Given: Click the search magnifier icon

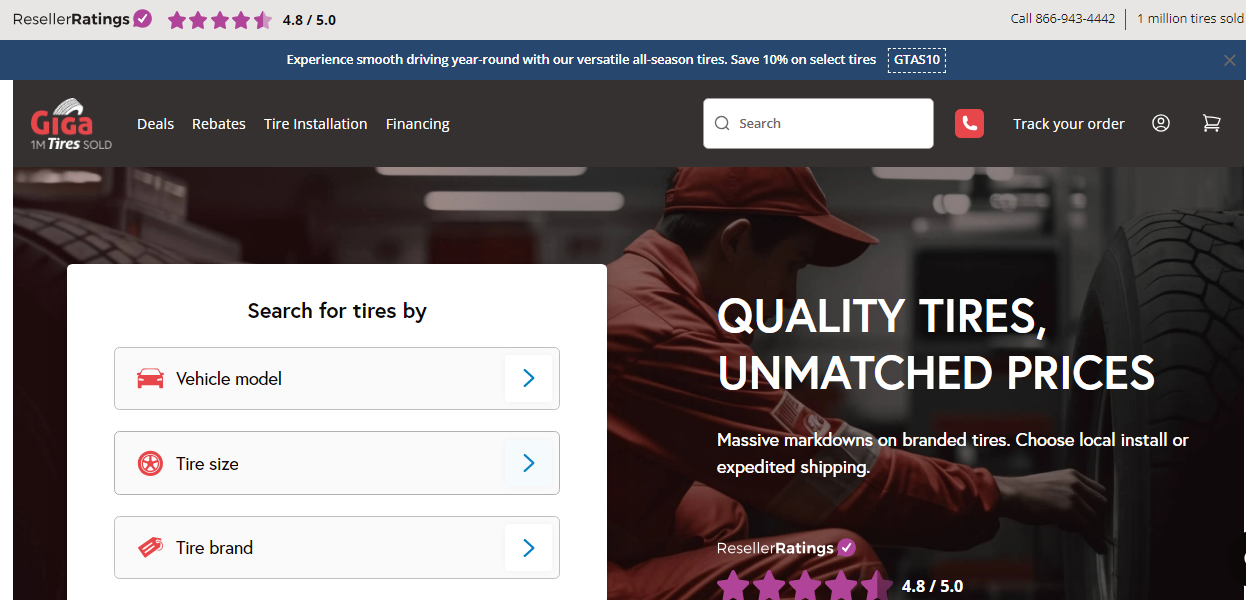Looking at the screenshot, I should (722, 124).
